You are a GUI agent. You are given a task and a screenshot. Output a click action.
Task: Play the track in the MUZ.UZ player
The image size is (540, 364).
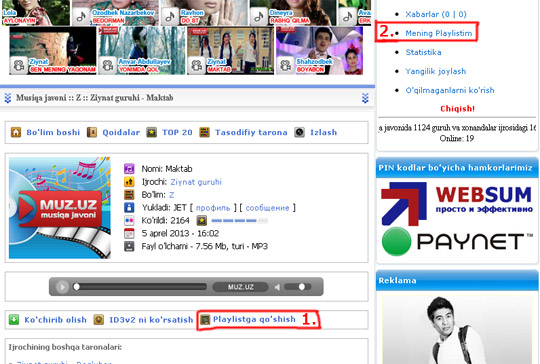pos(62,287)
